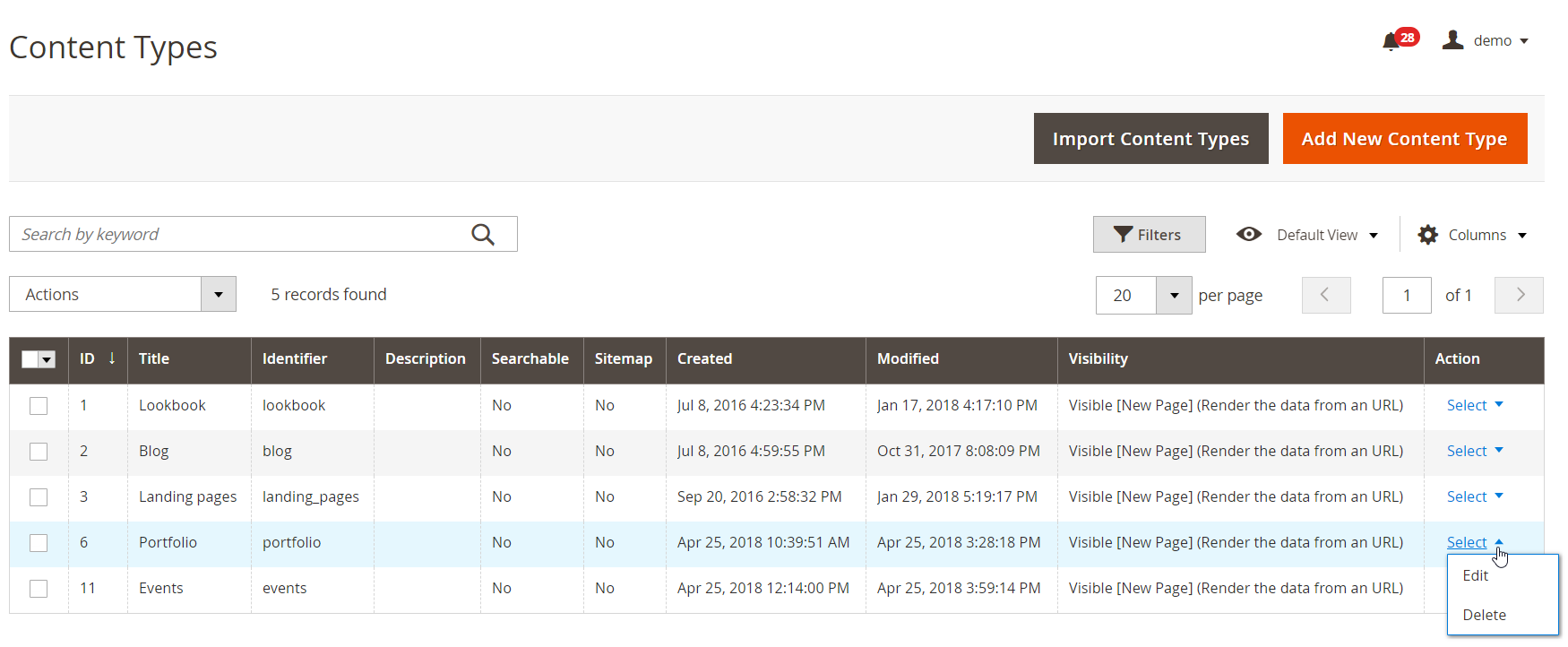Open the notifications bell icon
1568x647 pixels.
click(x=1391, y=41)
